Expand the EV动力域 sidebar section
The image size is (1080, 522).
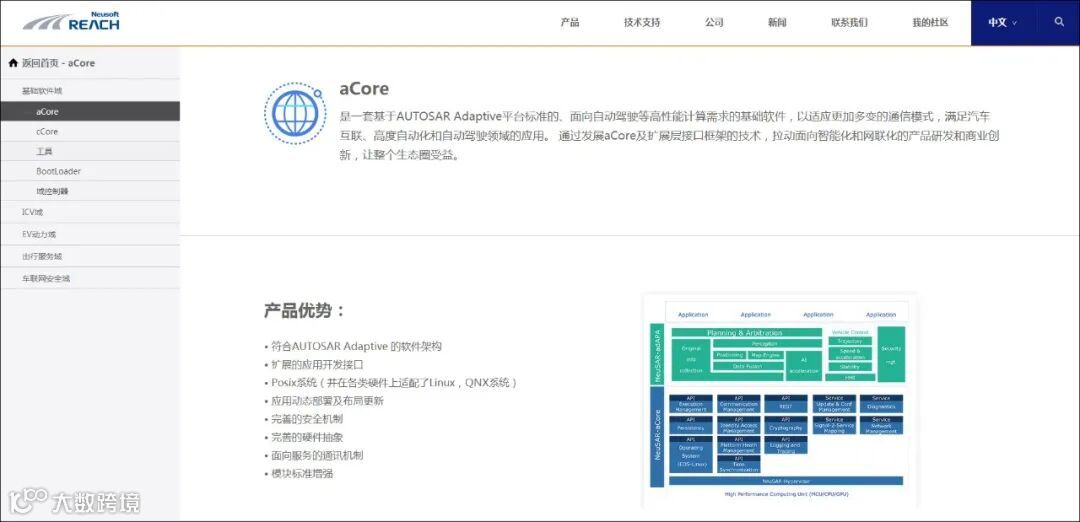tap(90, 234)
